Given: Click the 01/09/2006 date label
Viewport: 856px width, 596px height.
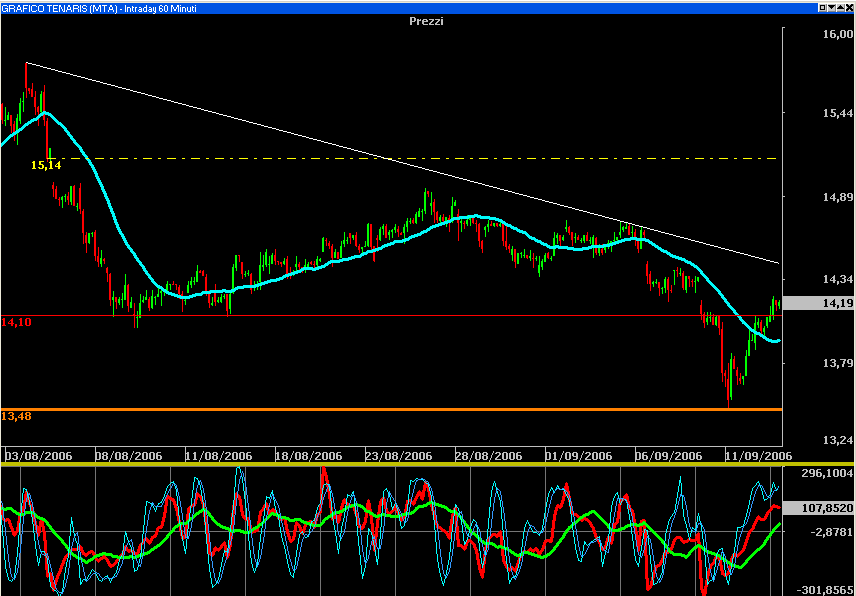Looking at the screenshot, I should point(579,456).
